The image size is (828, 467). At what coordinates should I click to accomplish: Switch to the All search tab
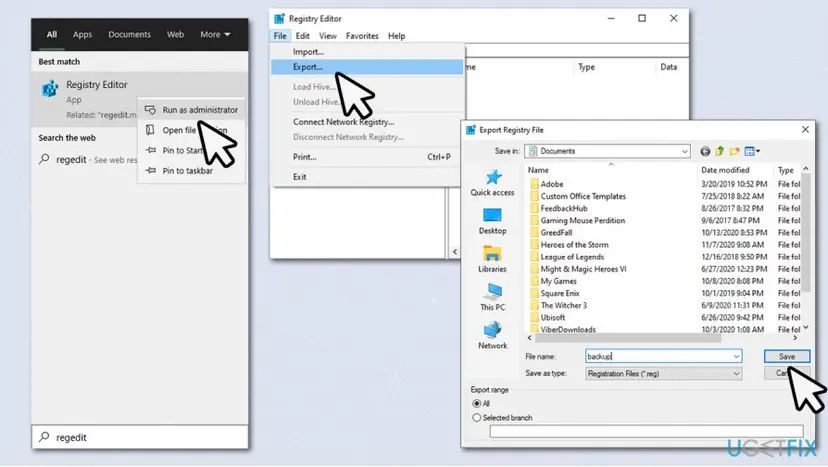click(x=51, y=34)
